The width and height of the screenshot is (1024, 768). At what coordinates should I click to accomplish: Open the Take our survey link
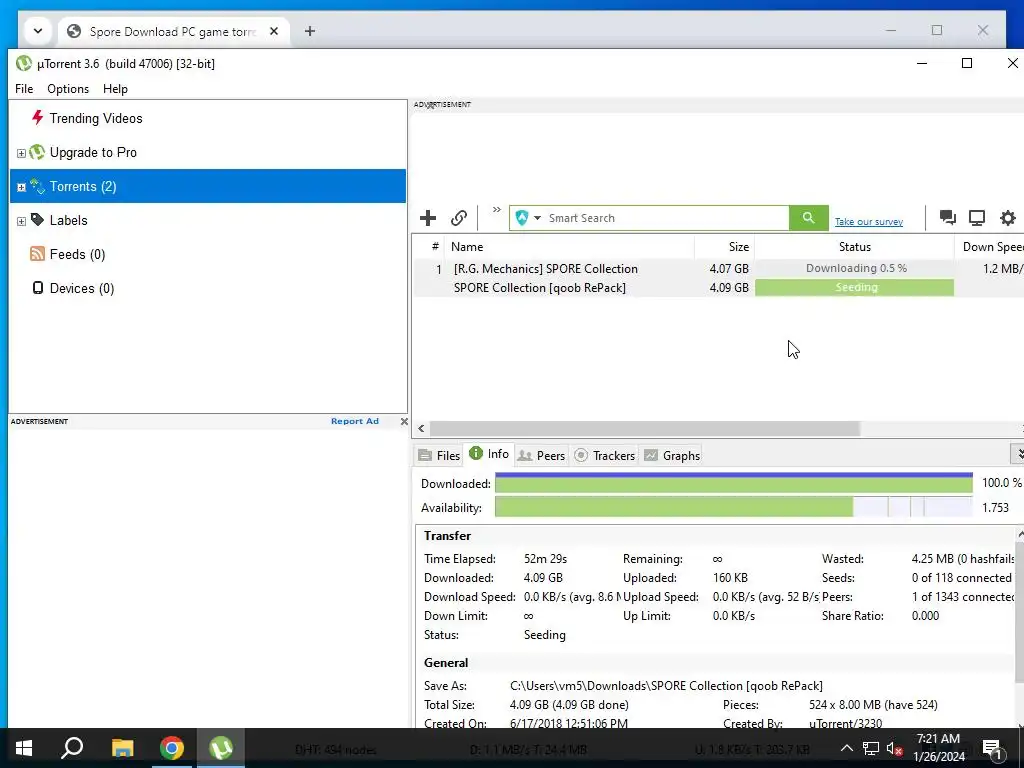[869, 222]
